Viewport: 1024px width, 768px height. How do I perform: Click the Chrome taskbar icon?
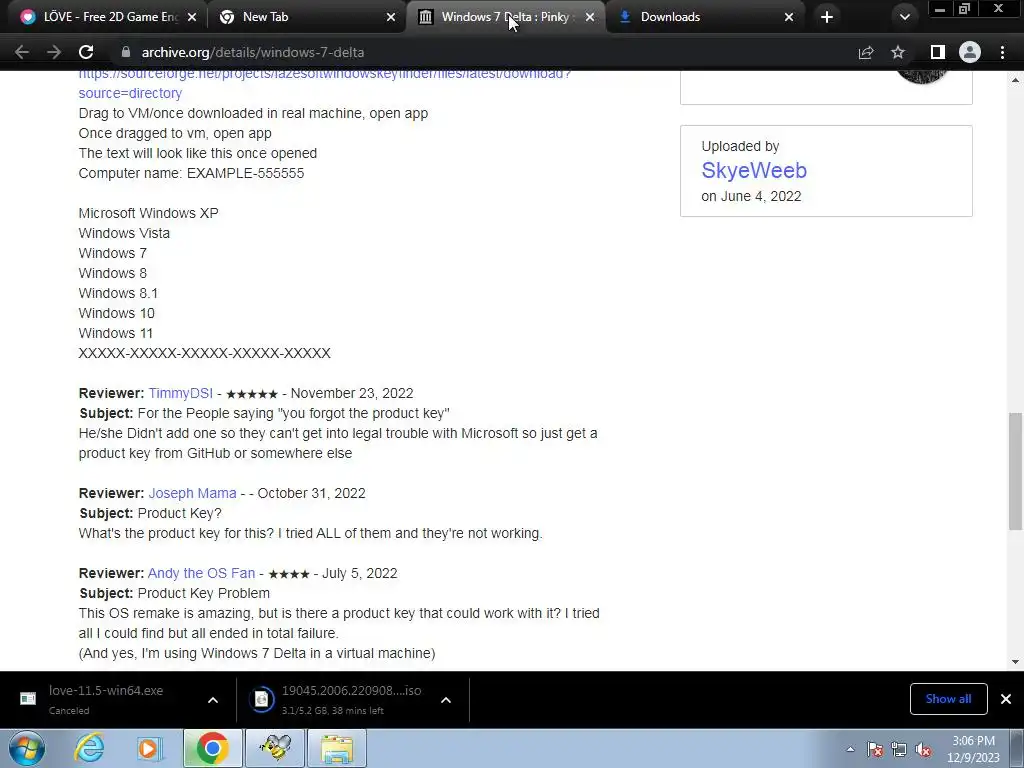(212, 748)
